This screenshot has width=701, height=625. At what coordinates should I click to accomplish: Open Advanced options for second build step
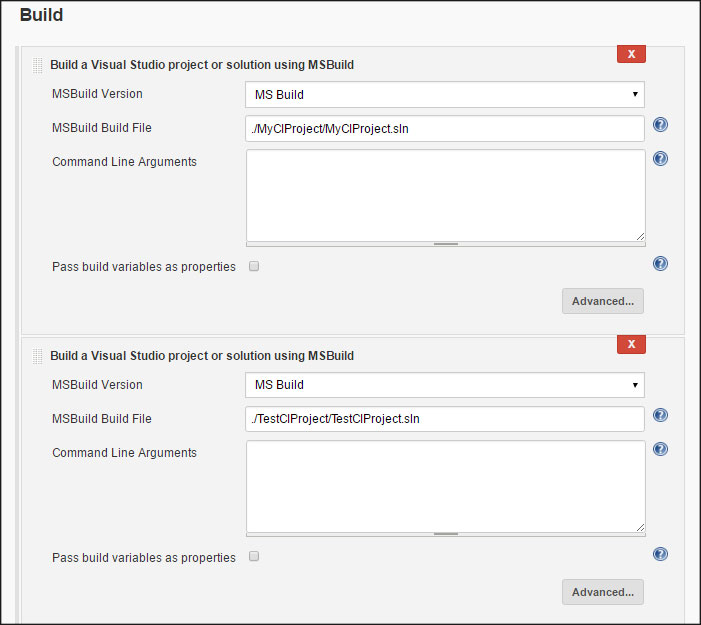pos(603,592)
